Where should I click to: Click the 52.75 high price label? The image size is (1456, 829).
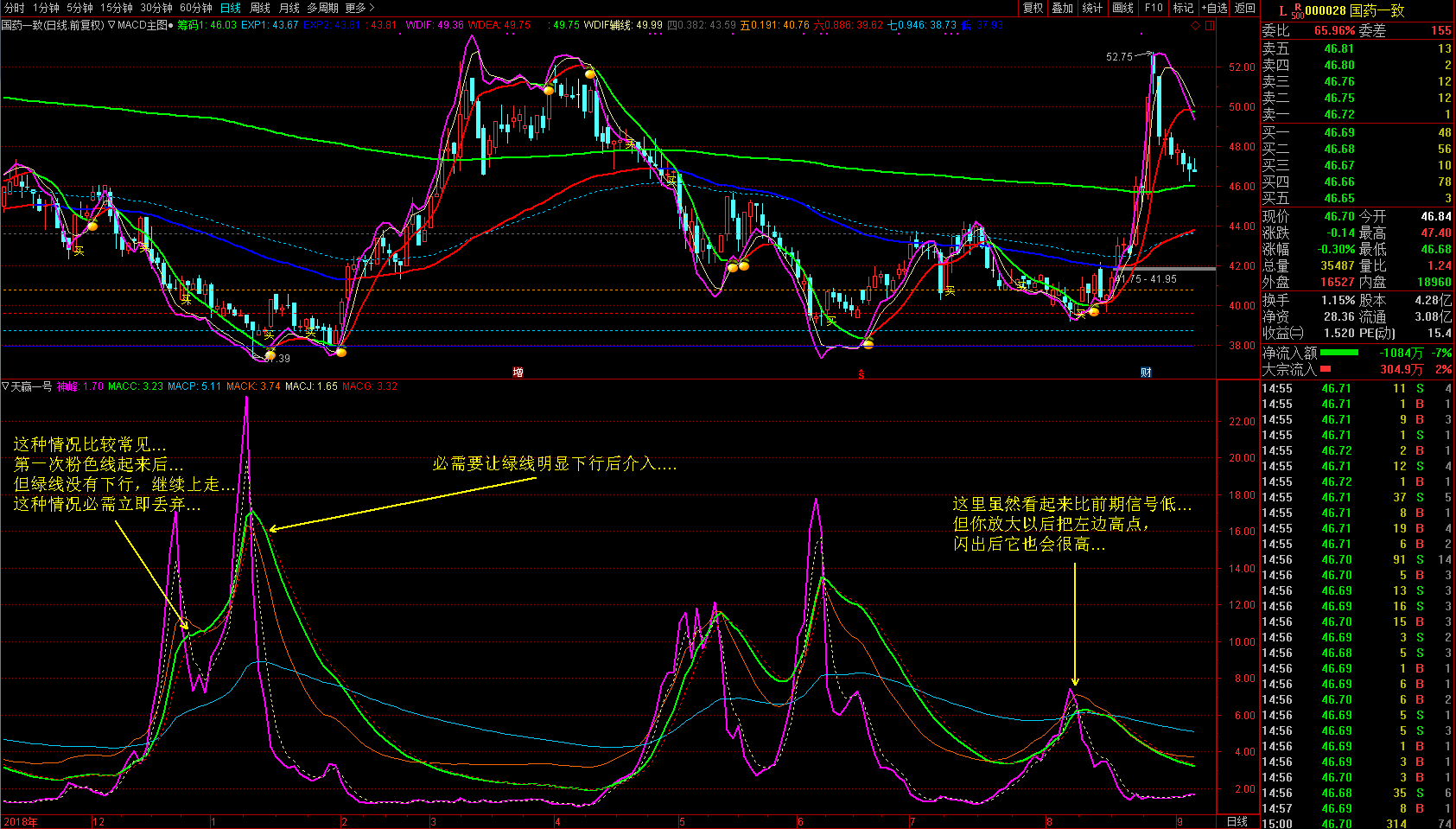coord(1119,57)
